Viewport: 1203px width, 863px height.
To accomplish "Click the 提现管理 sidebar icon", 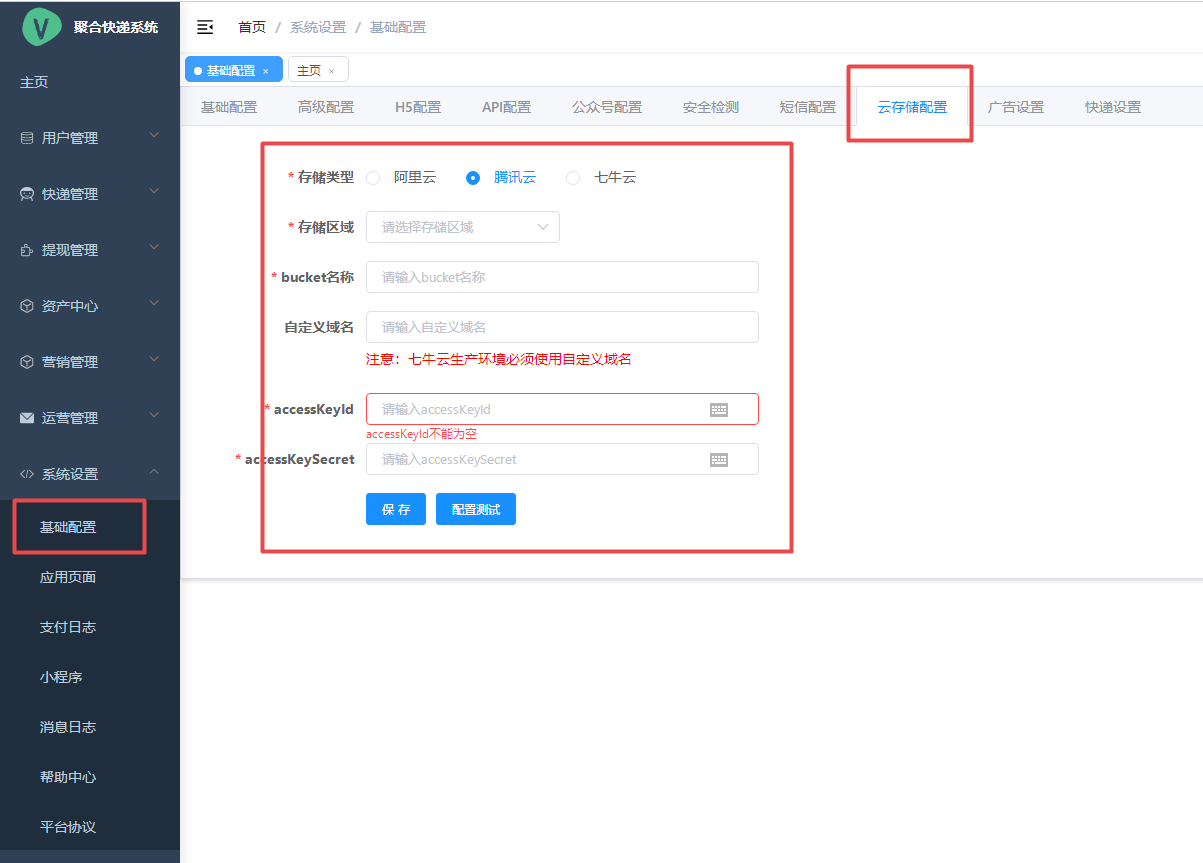I will pyautogui.click(x=27, y=250).
